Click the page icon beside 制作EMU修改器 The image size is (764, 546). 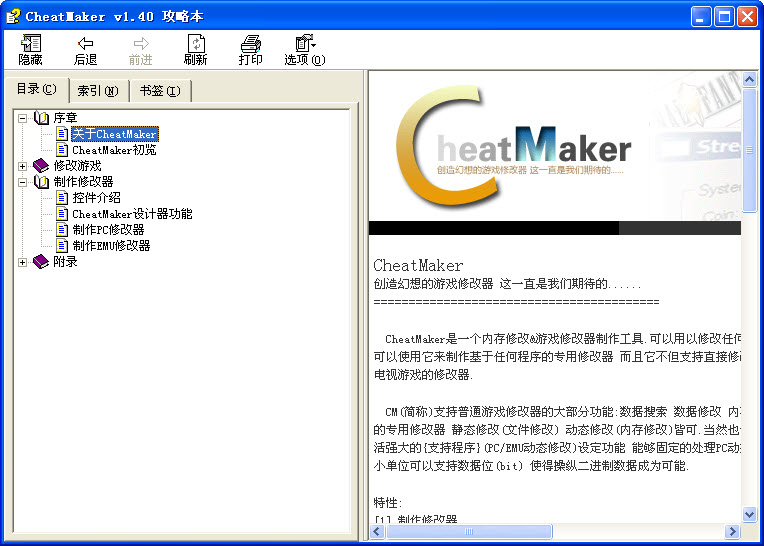(62, 245)
